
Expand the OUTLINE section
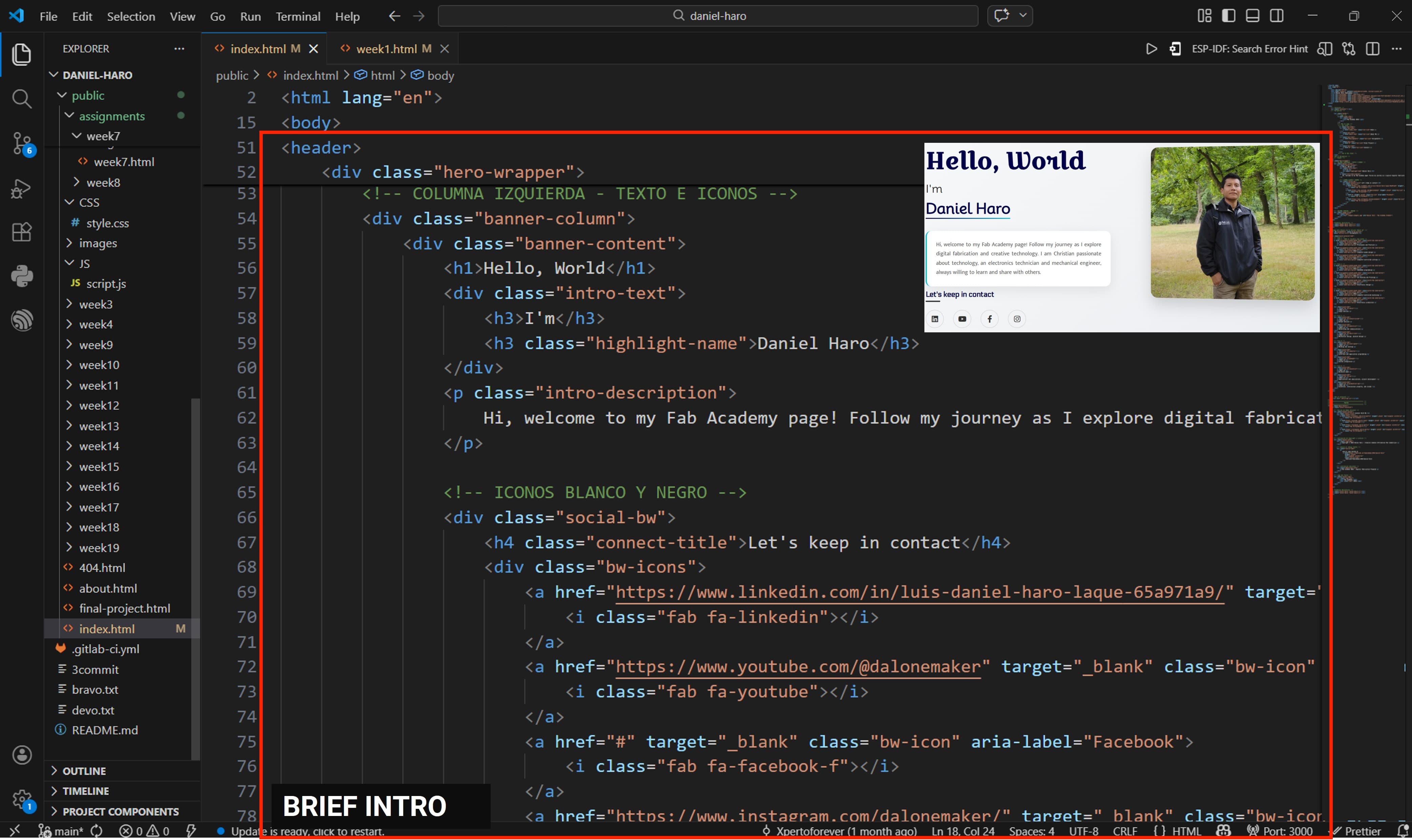tap(84, 771)
